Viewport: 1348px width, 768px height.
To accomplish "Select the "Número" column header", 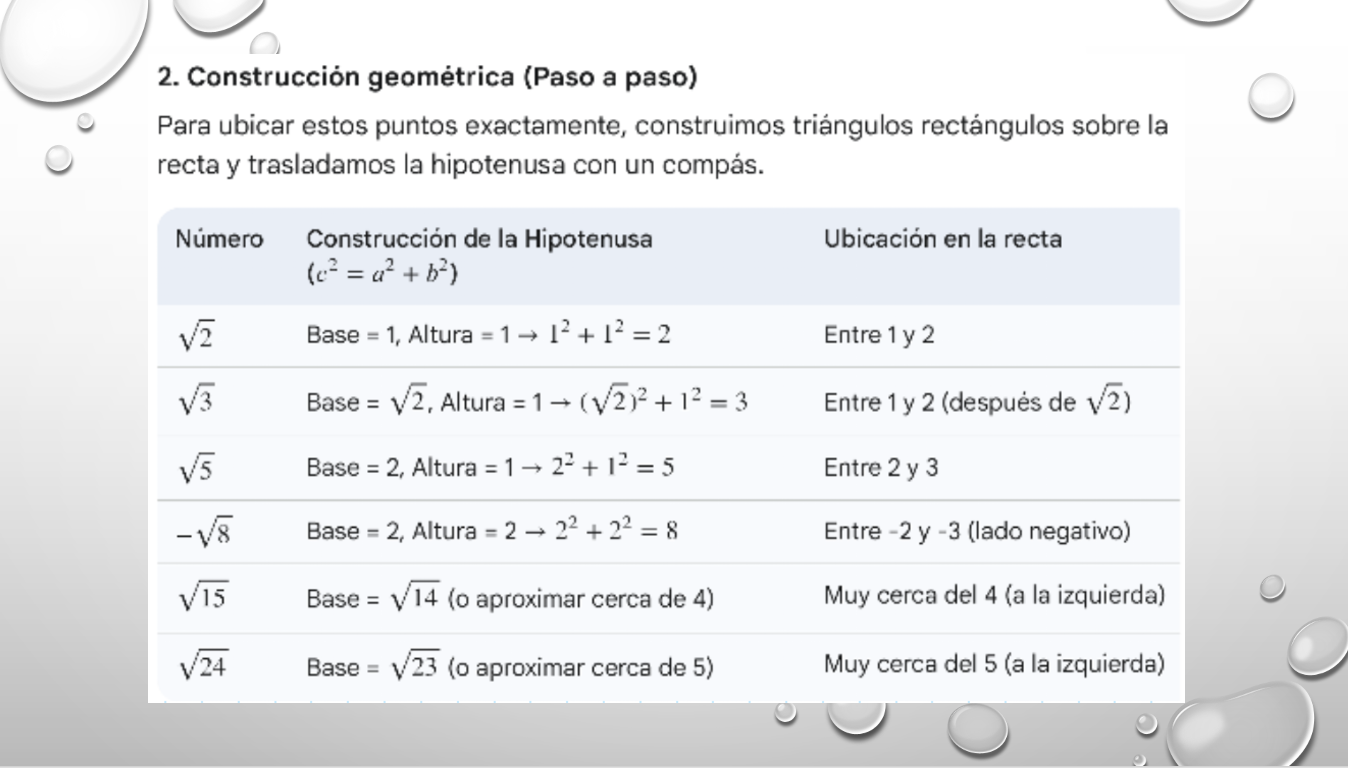I will [x=220, y=239].
